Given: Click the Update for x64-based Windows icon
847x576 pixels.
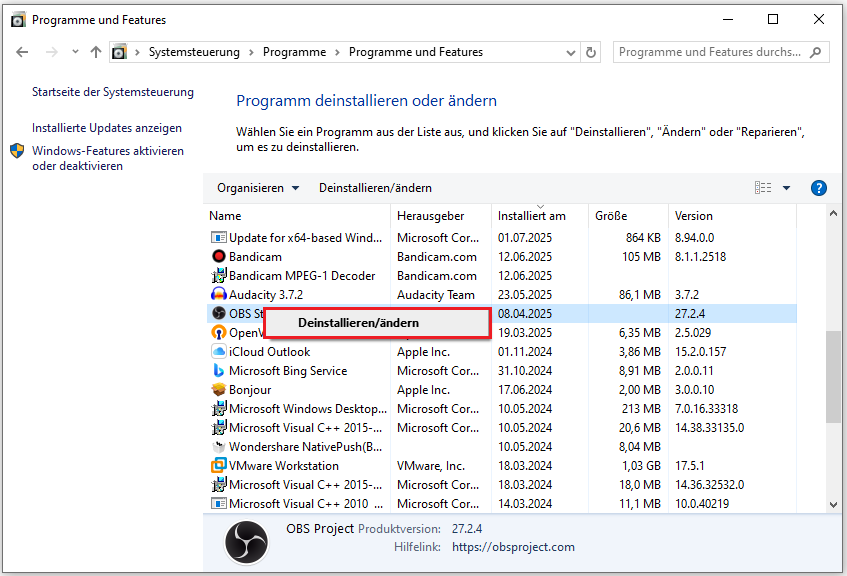Looking at the screenshot, I should [219, 238].
